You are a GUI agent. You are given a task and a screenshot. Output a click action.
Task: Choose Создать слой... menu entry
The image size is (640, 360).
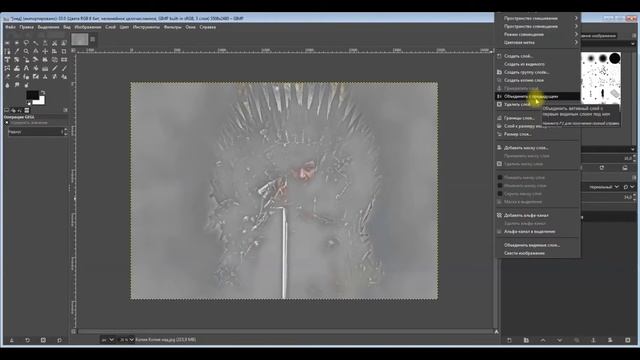pos(537,56)
